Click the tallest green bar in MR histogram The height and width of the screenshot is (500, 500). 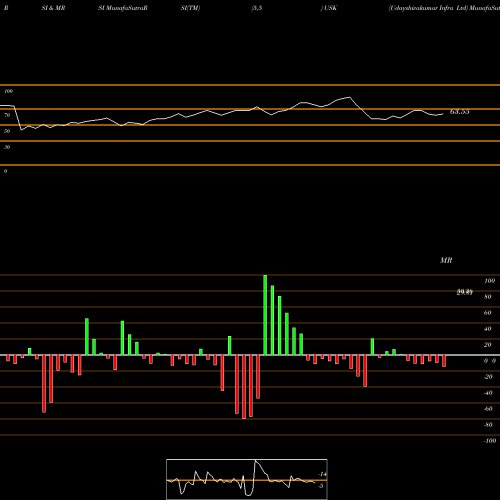(265, 315)
